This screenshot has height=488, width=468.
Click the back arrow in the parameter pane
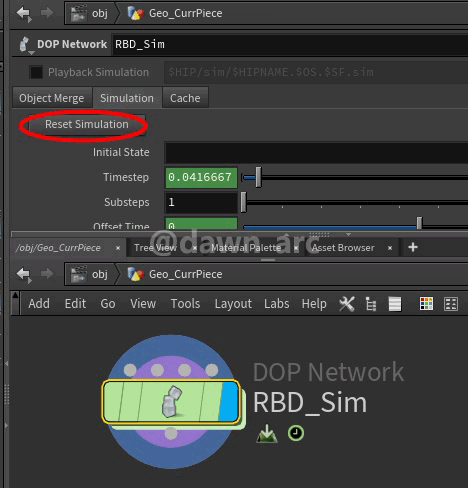click(x=24, y=14)
